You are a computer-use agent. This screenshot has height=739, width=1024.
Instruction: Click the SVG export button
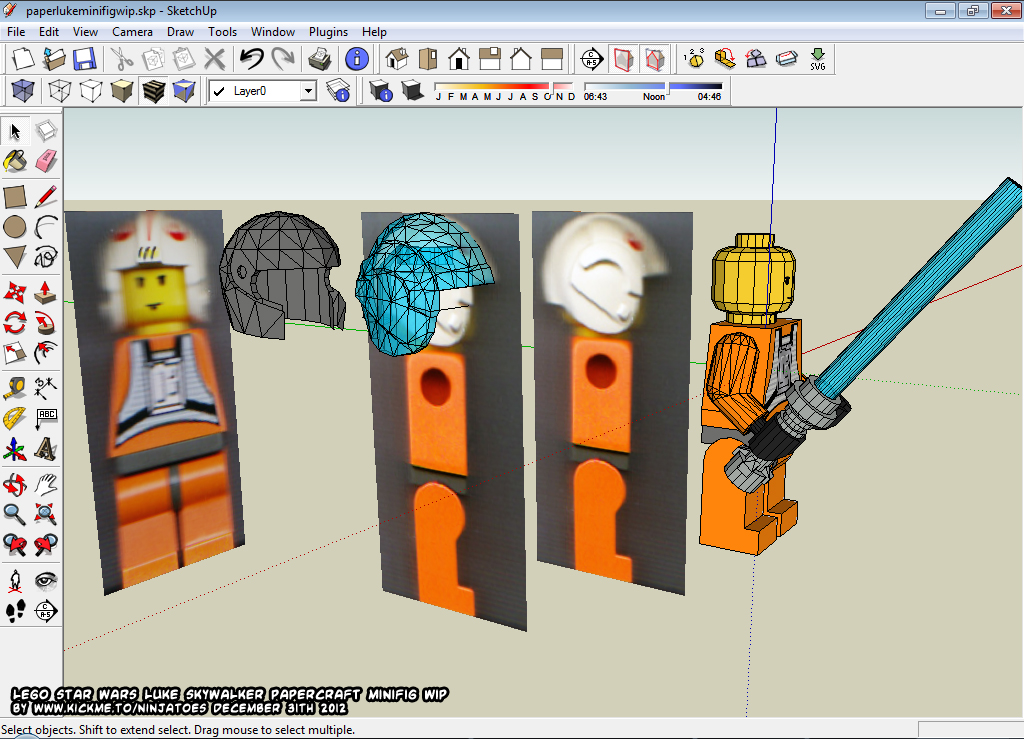tap(818, 59)
